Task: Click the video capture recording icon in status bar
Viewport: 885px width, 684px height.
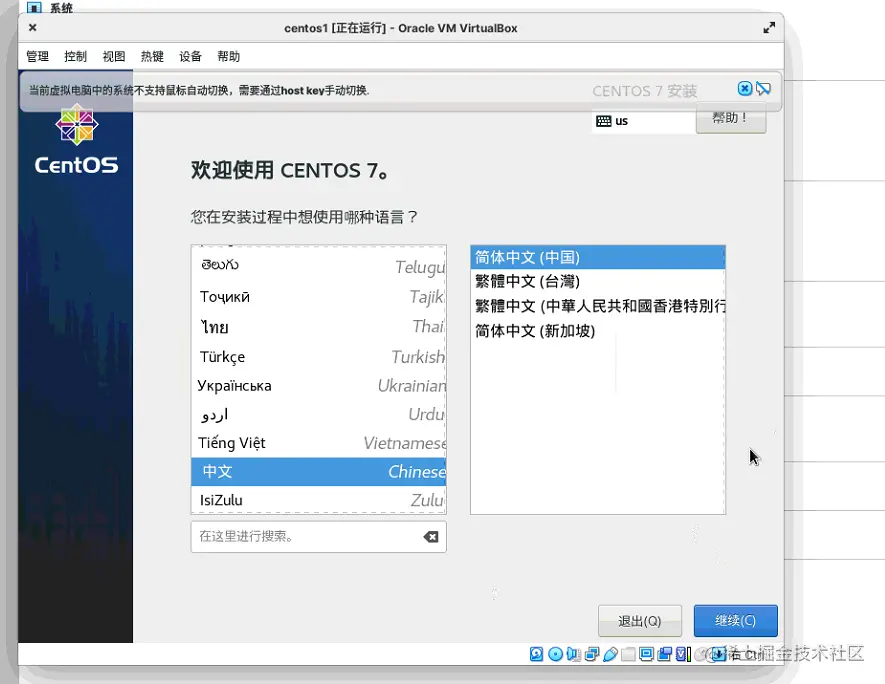Action: pyautogui.click(x=665, y=654)
